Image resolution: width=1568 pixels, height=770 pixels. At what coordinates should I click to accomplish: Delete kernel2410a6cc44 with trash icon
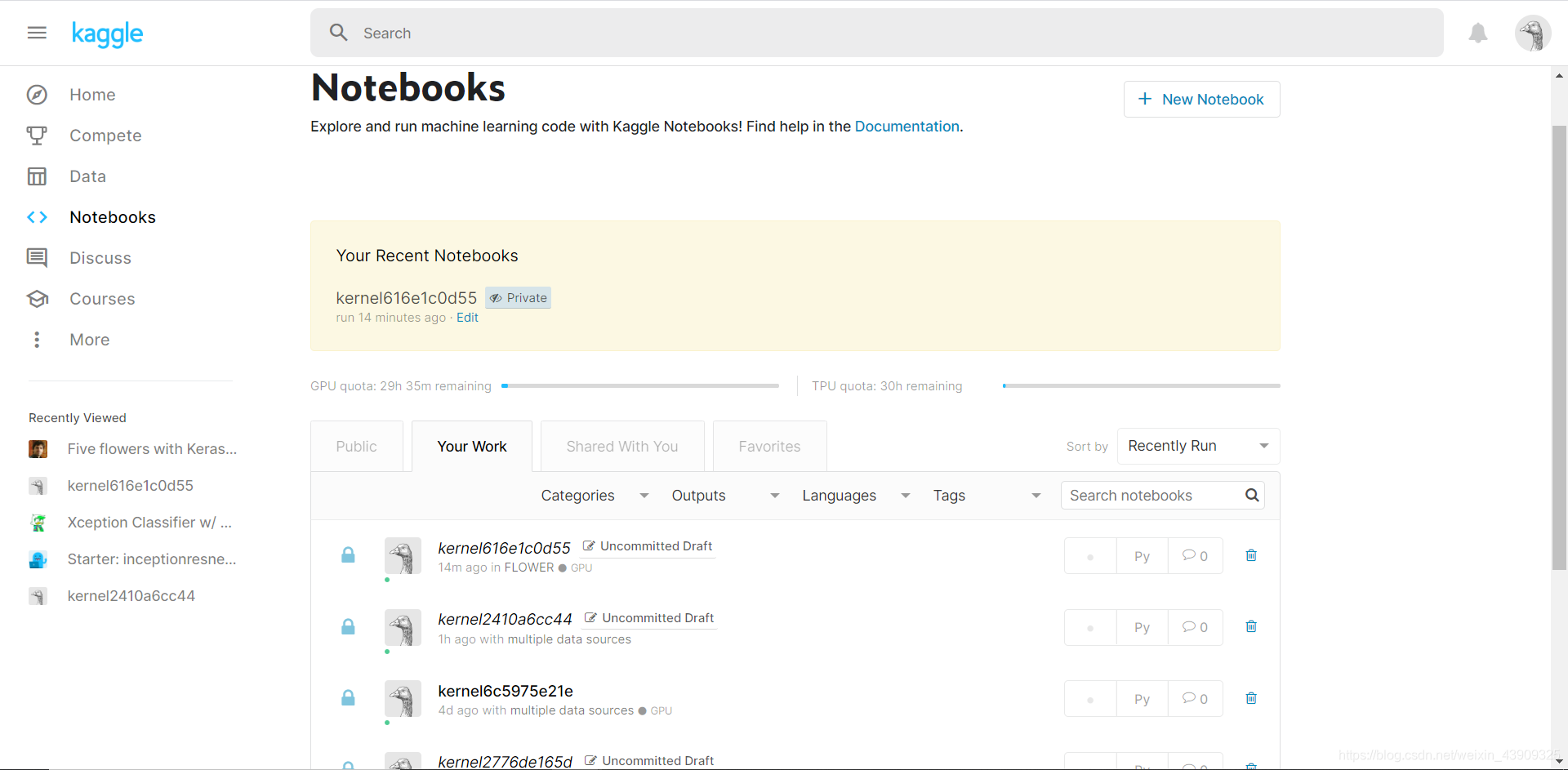(x=1251, y=626)
